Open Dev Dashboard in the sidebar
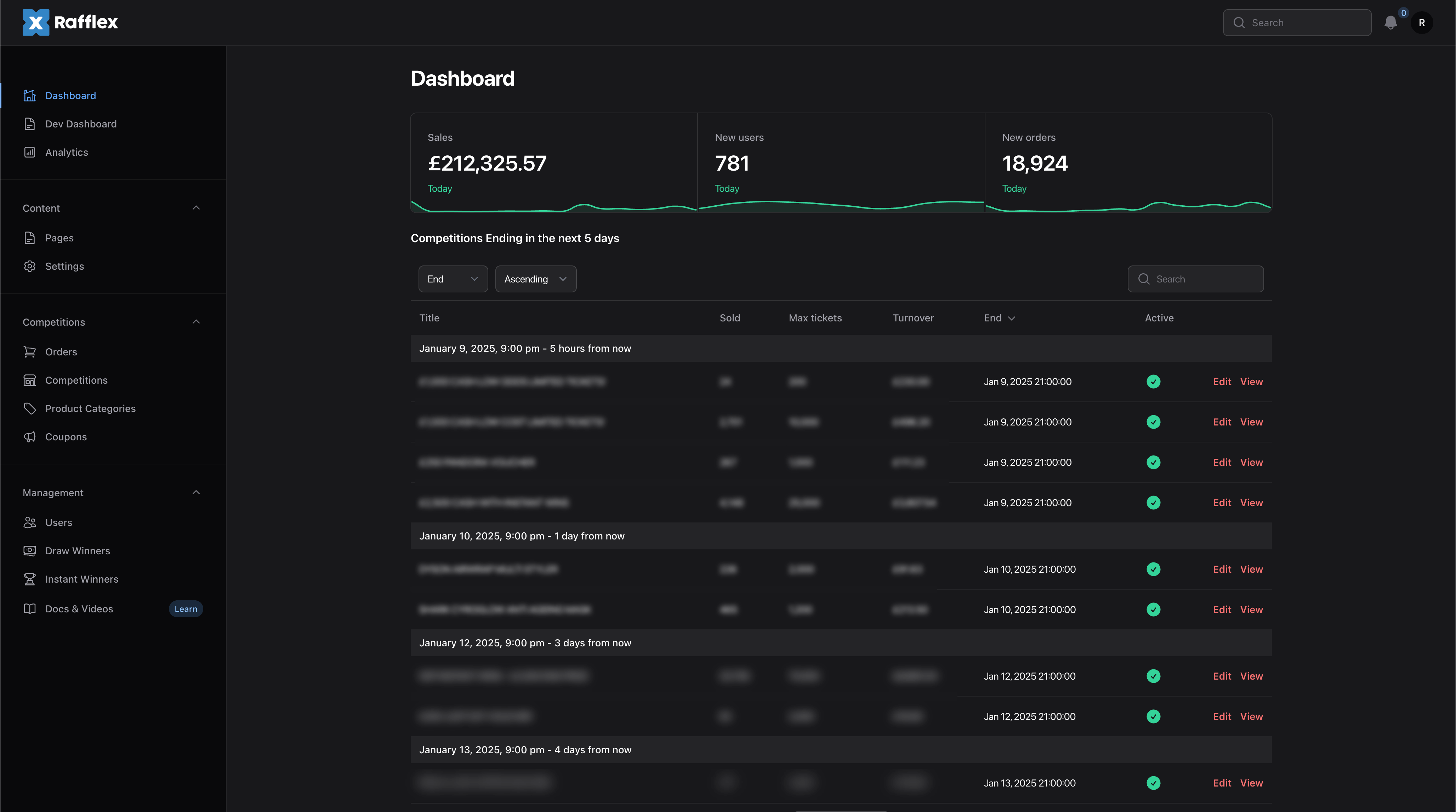The height and width of the screenshot is (812, 1456). (x=81, y=124)
